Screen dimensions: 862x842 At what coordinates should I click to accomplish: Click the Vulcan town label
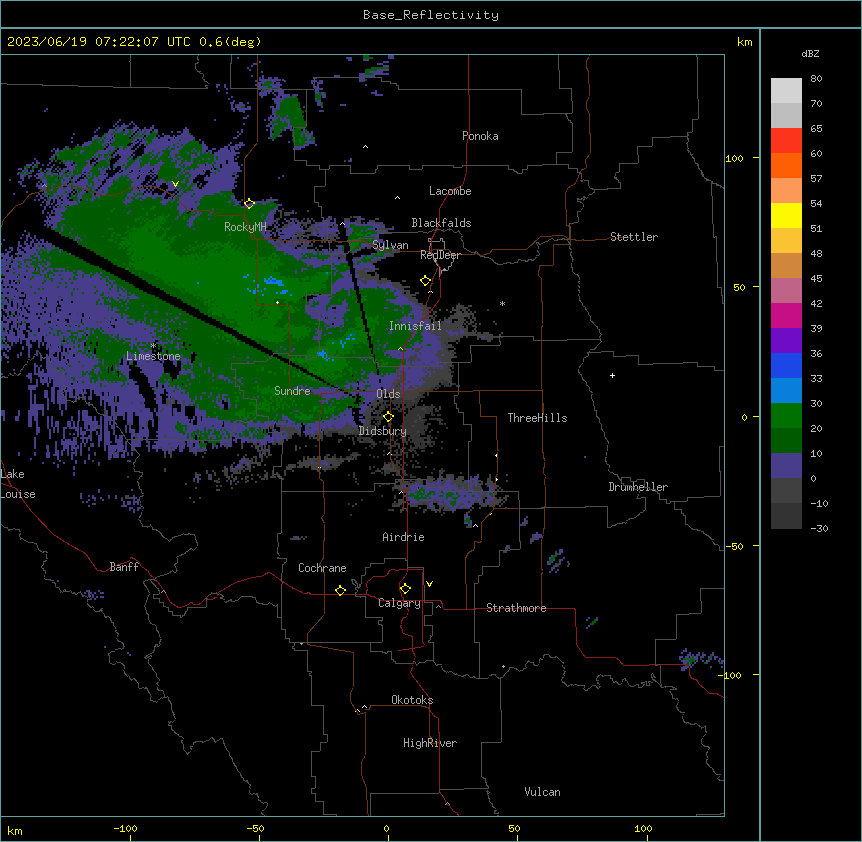tap(543, 792)
